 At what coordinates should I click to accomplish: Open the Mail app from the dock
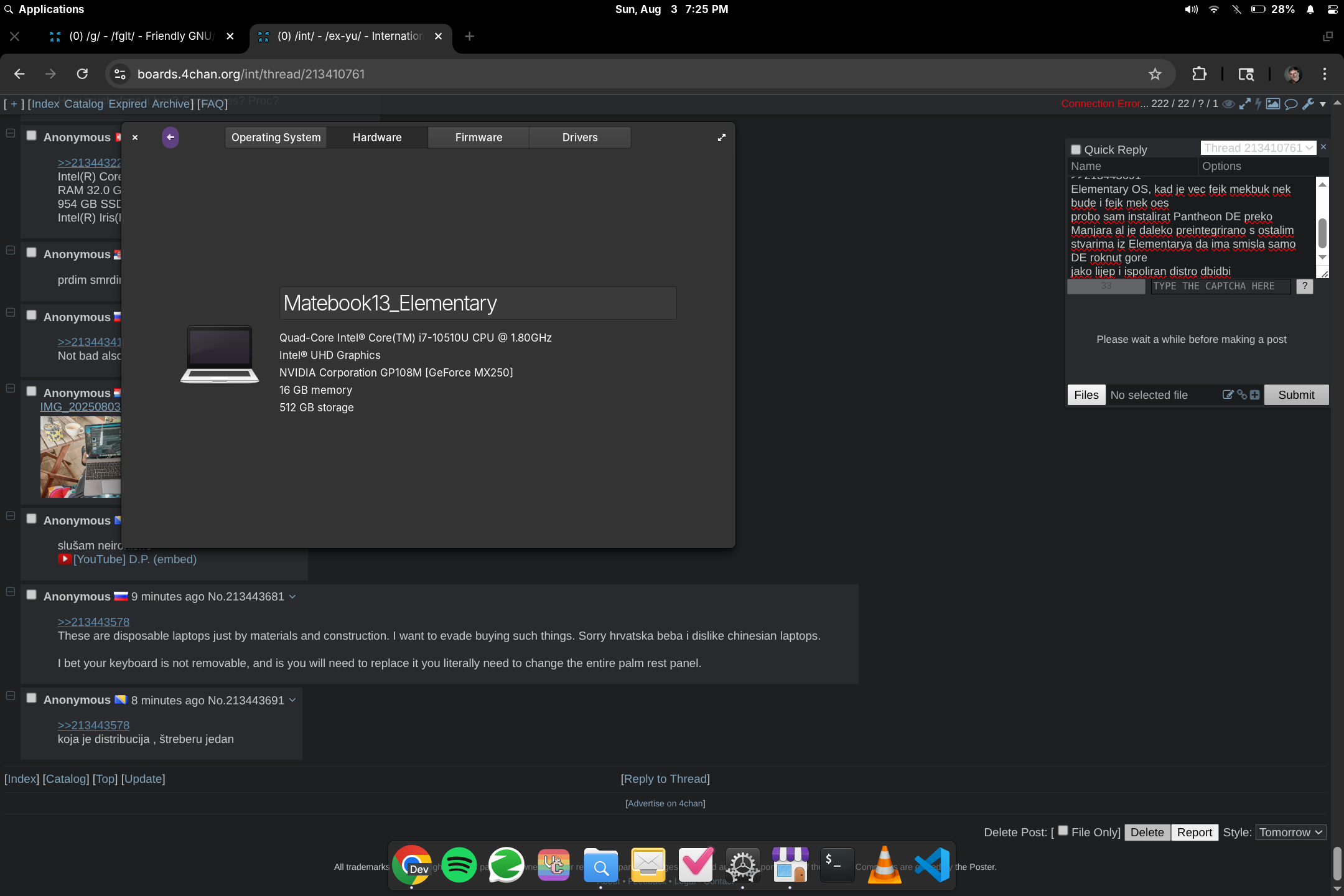tap(648, 865)
